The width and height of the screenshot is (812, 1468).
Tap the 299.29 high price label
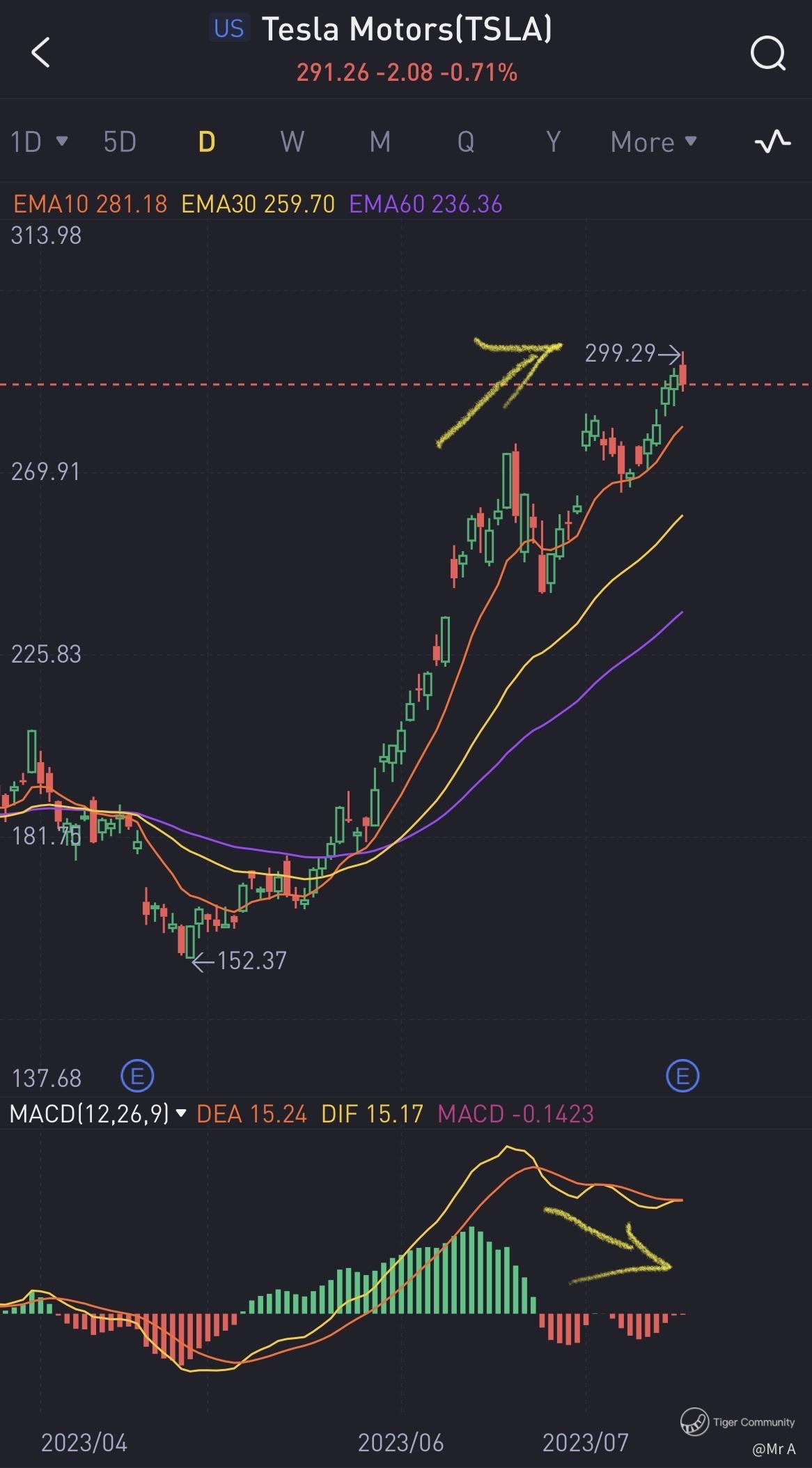pyautogui.click(x=620, y=353)
